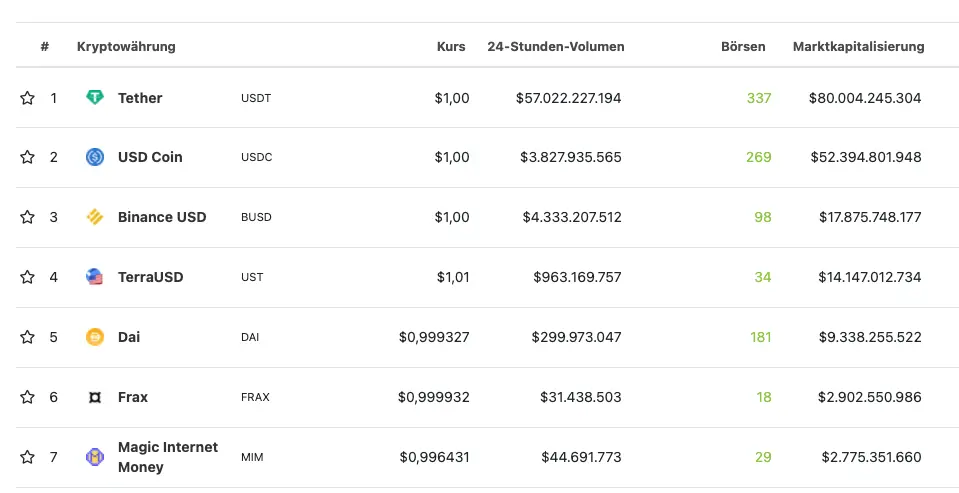Open Tether's 337 exchanges link
Viewport: 959px width, 493px height.
coord(759,98)
